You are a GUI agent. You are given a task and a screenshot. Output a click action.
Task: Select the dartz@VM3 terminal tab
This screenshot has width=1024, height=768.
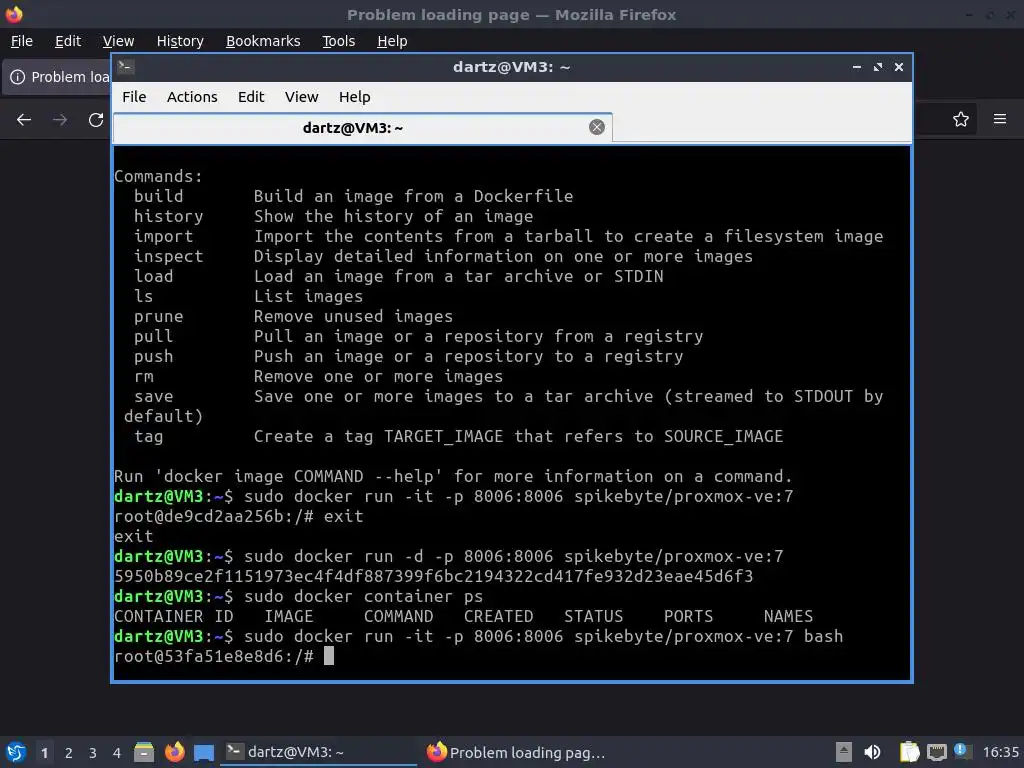click(362, 128)
